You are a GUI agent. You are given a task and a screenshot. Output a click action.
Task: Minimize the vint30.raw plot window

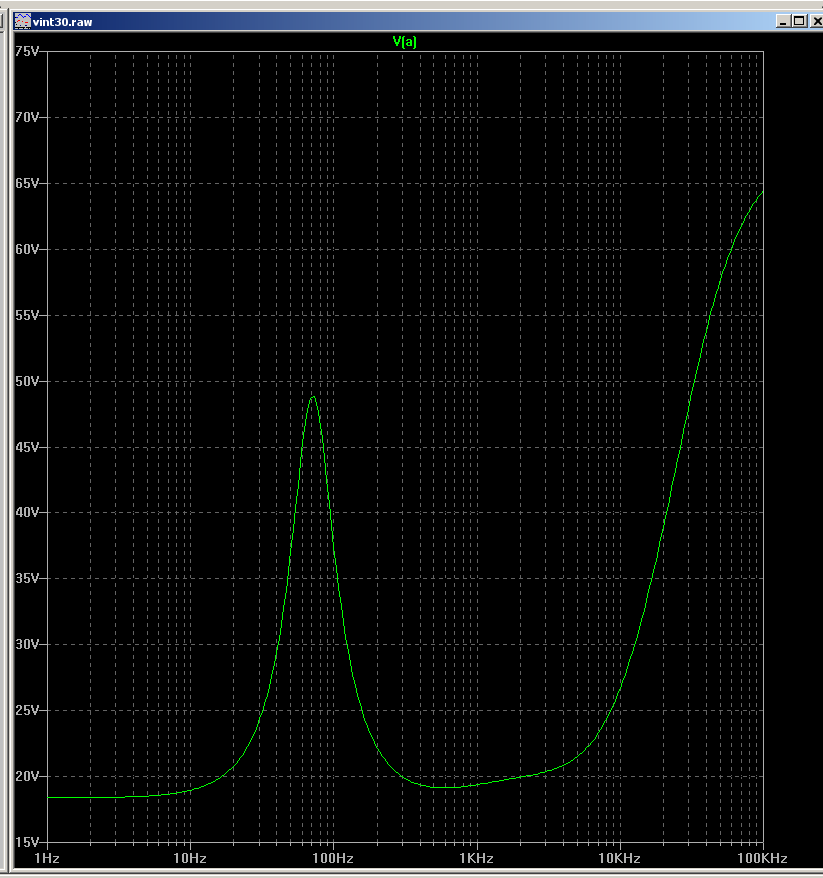[x=783, y=21]
